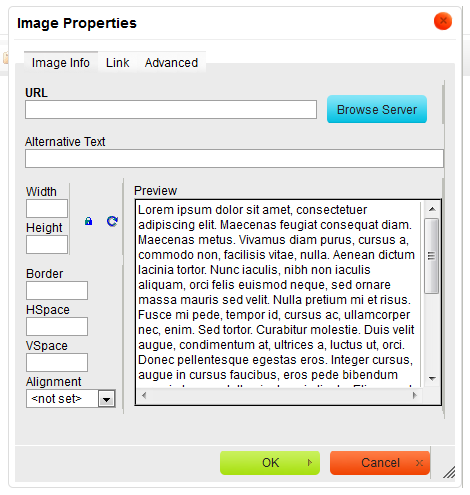
Task: Switch to the Link tab
Action: (x=118, y=62)
